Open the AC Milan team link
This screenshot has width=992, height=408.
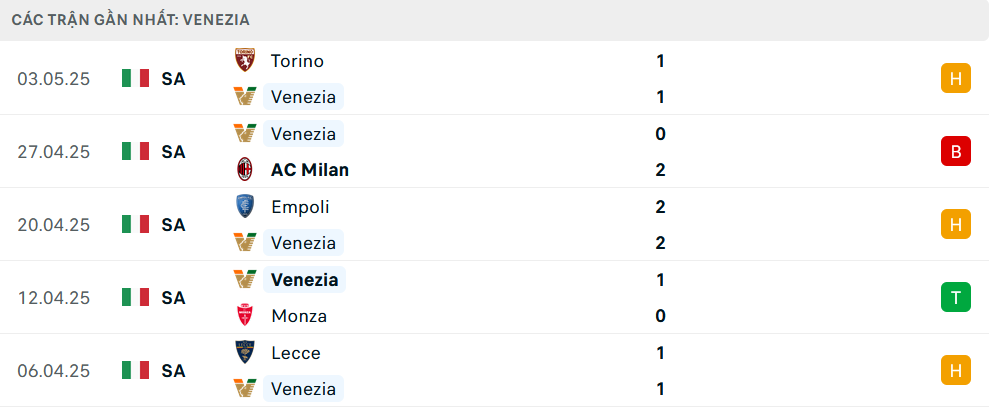click(x=310, y=170)
